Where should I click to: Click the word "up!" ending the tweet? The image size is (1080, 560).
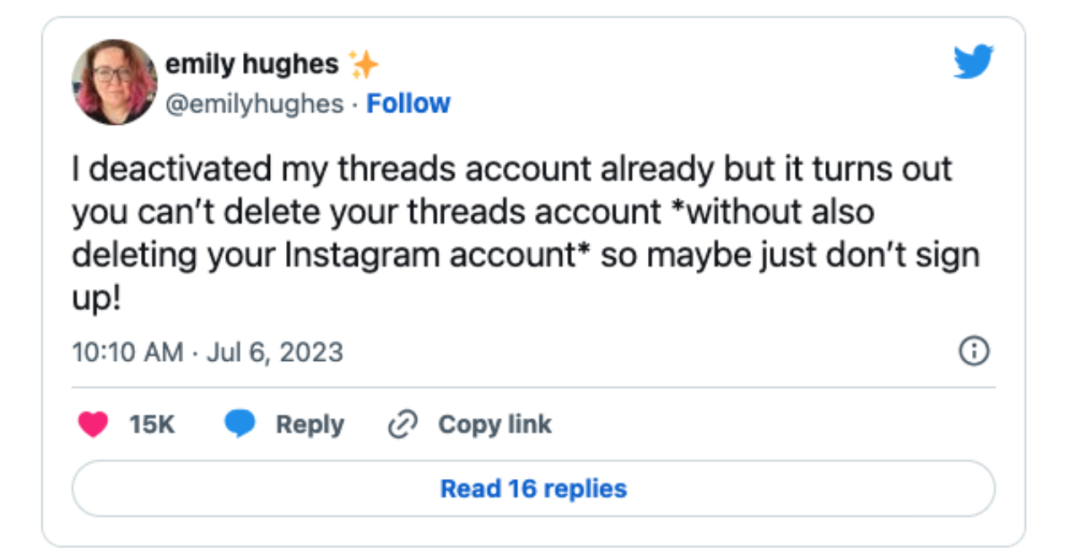96,298
